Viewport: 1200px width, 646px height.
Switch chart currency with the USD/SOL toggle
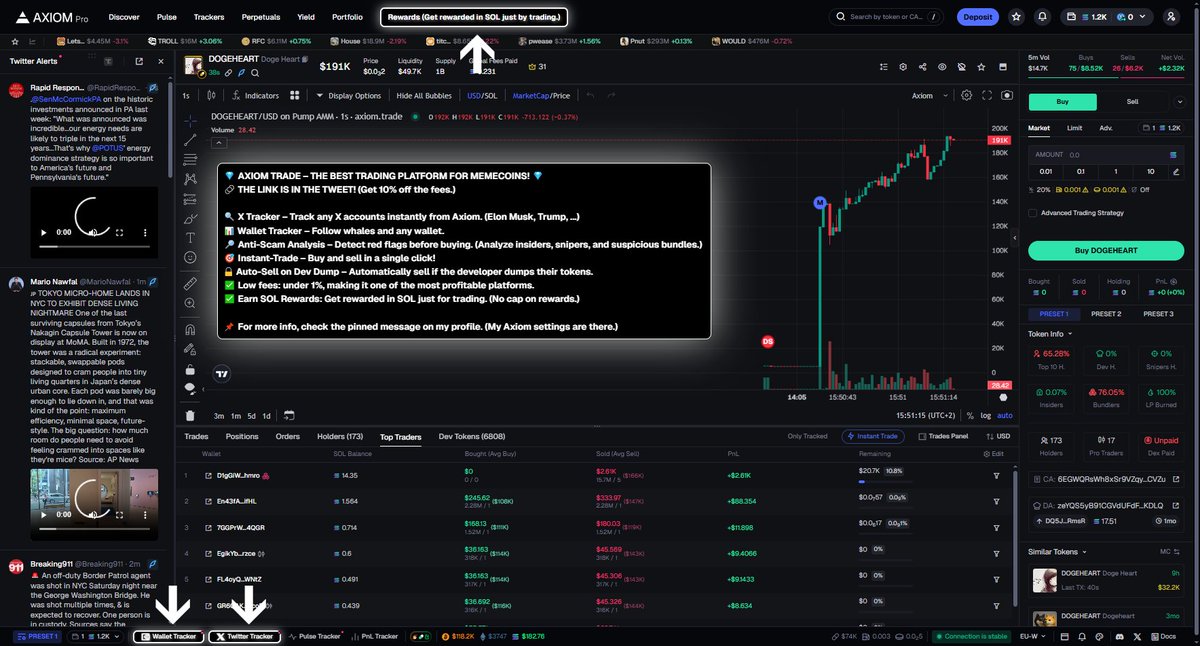pos(482,96)
